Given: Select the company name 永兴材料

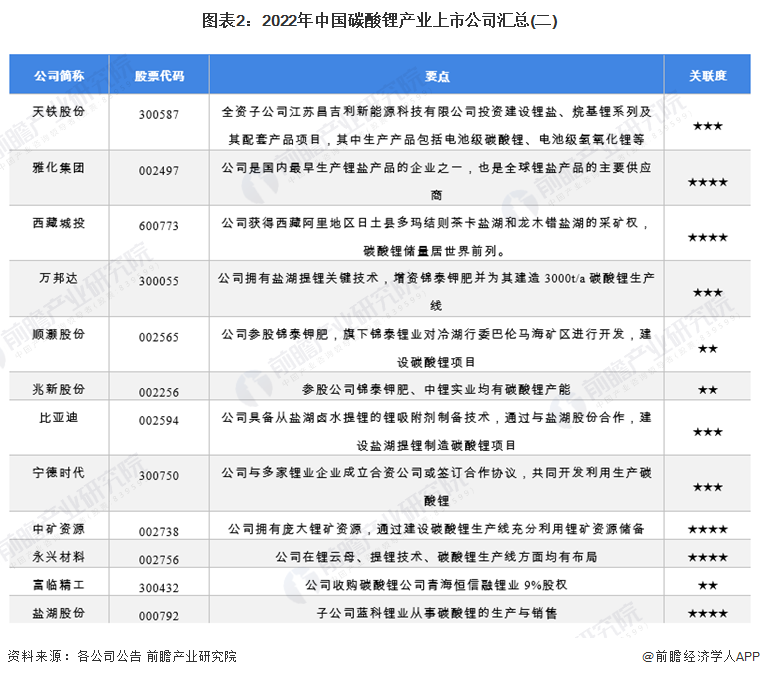Looking at the screenshot, I should click(x=59, y=557).
